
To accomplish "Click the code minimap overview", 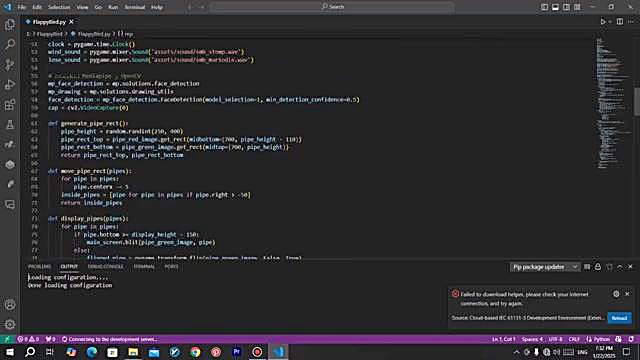I will [x=612, y=102].
